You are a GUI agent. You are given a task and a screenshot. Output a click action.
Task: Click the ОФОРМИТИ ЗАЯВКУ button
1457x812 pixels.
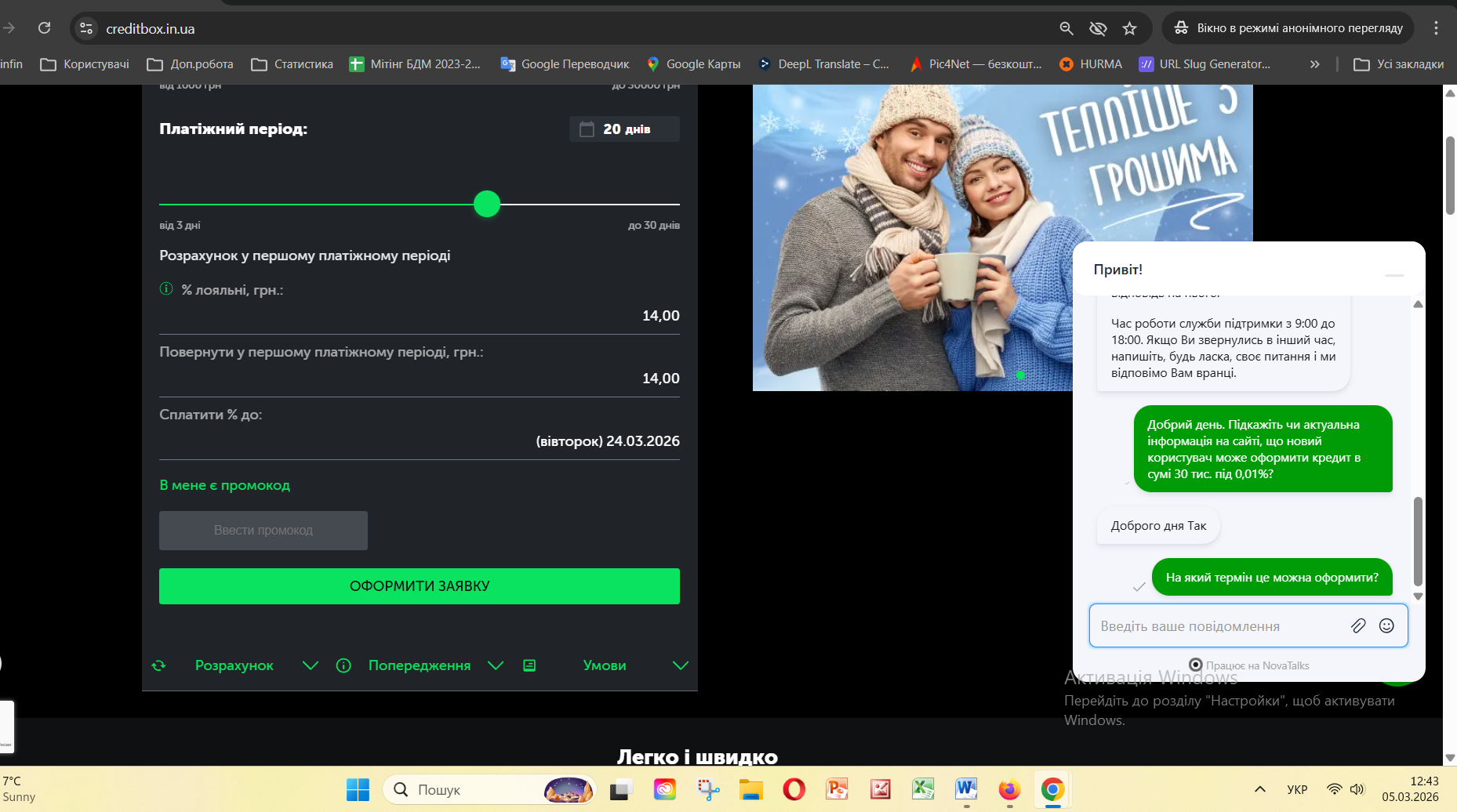pyautogui.click(x=420, y=586)
